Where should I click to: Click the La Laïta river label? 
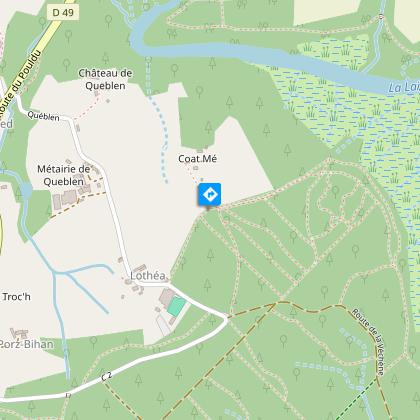(x=404, y=87)
